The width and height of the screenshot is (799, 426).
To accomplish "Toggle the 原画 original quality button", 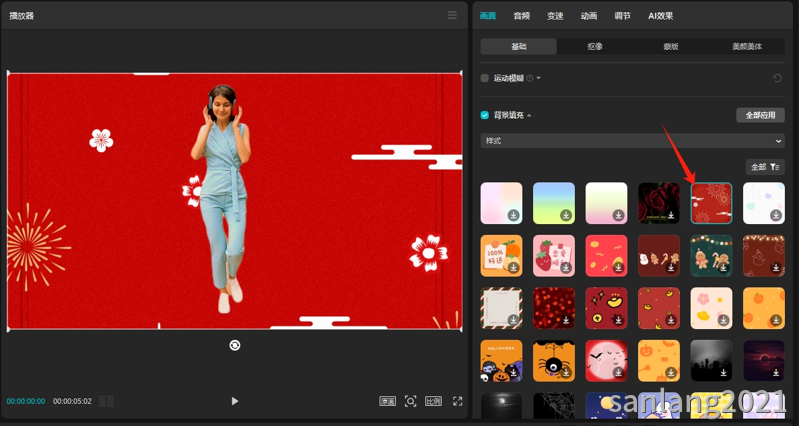I will tap(387, 401).
